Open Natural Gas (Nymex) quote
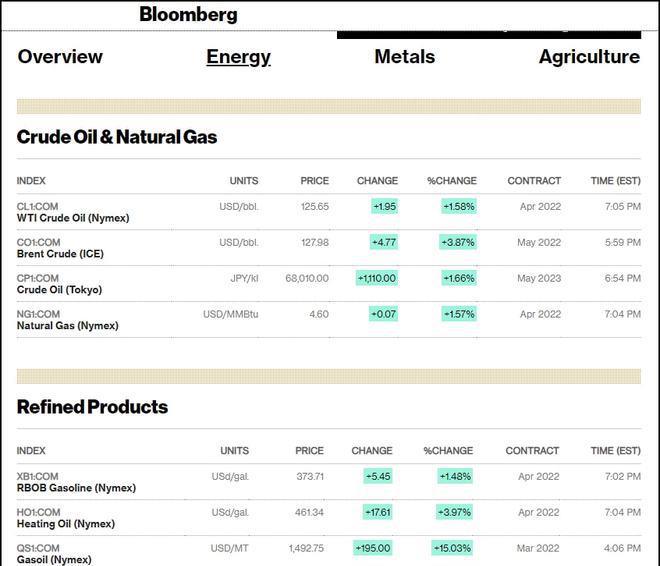 pyautogui.click(x=67, y=326)
